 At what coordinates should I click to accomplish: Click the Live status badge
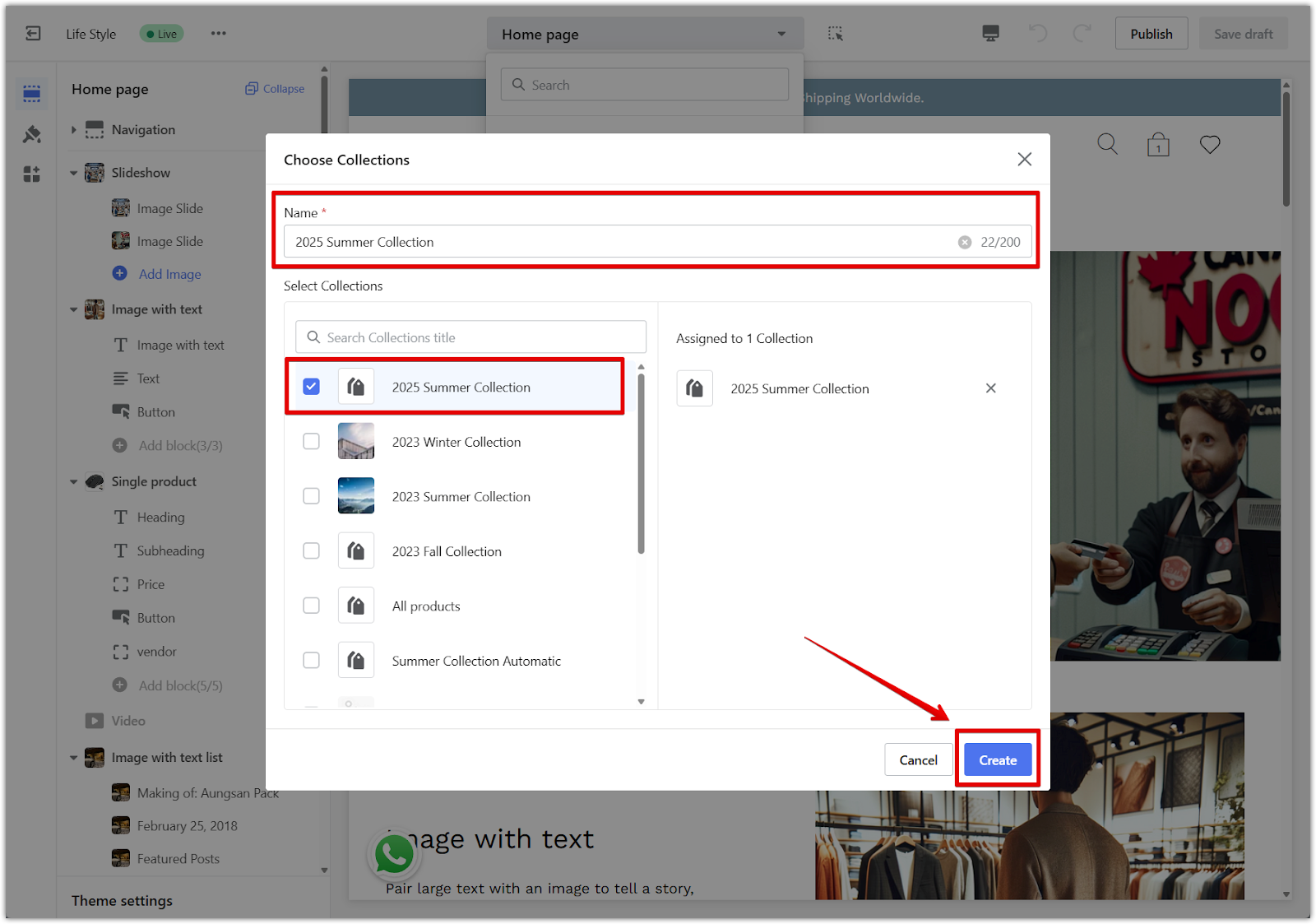point(162,34)
